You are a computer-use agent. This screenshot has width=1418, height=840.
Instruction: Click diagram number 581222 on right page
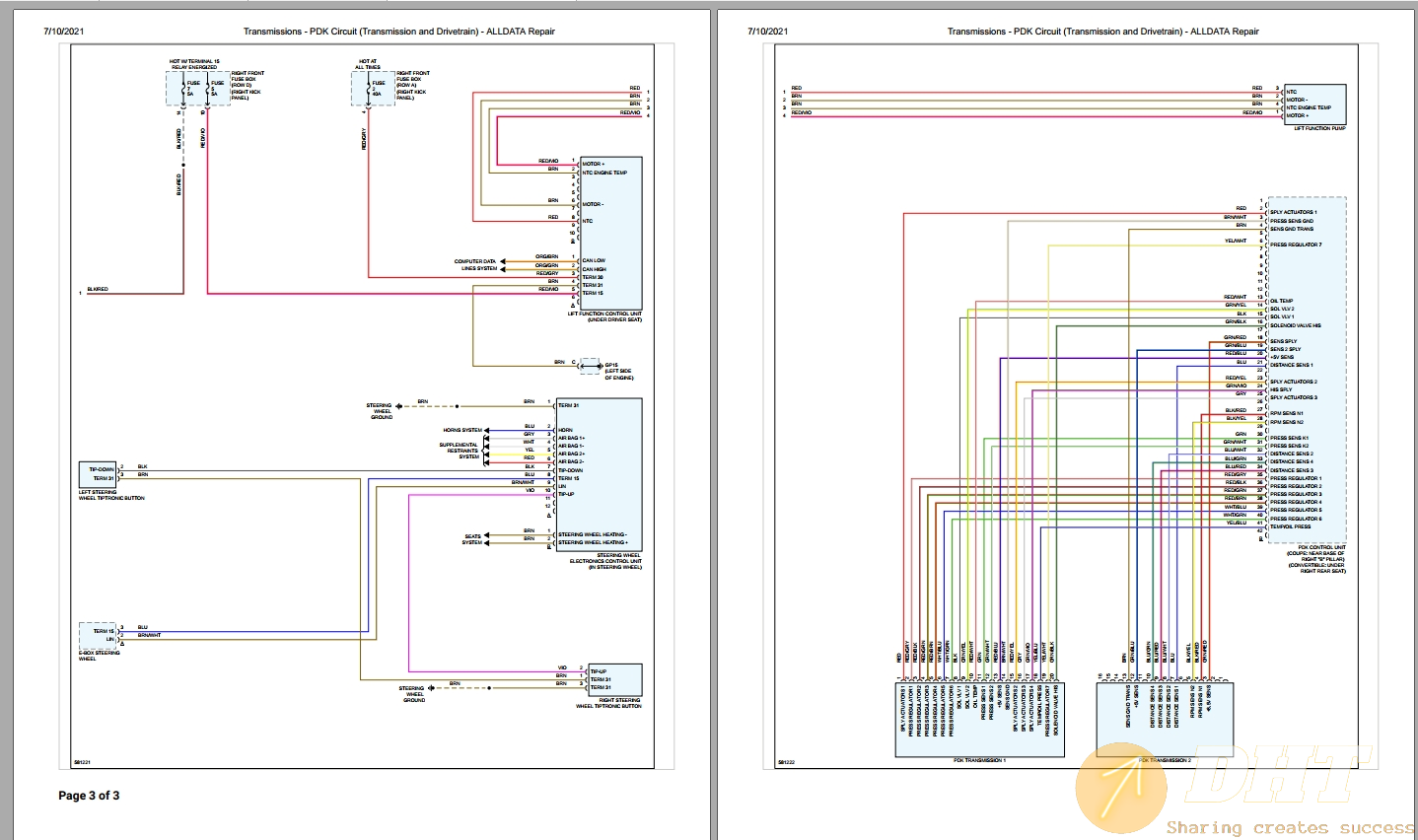coord(786,762)
